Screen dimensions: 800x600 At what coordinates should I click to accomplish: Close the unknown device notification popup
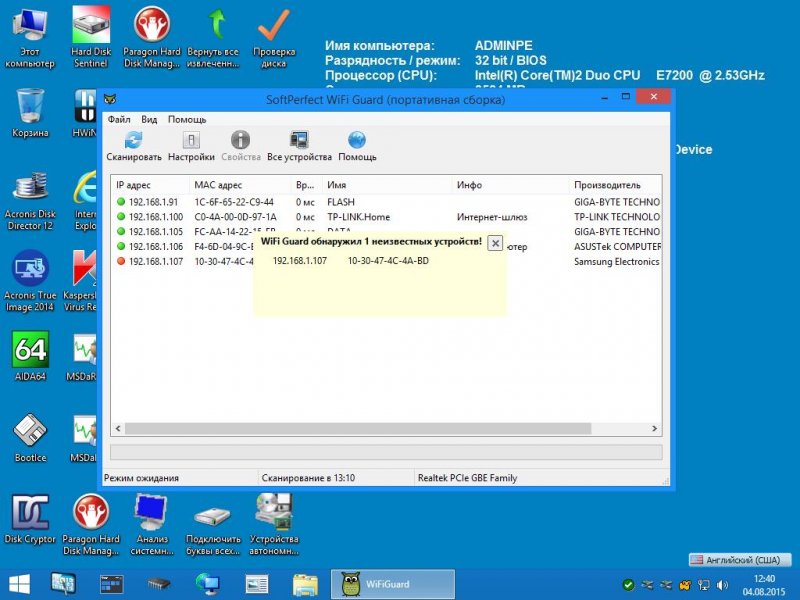[495, 243]
